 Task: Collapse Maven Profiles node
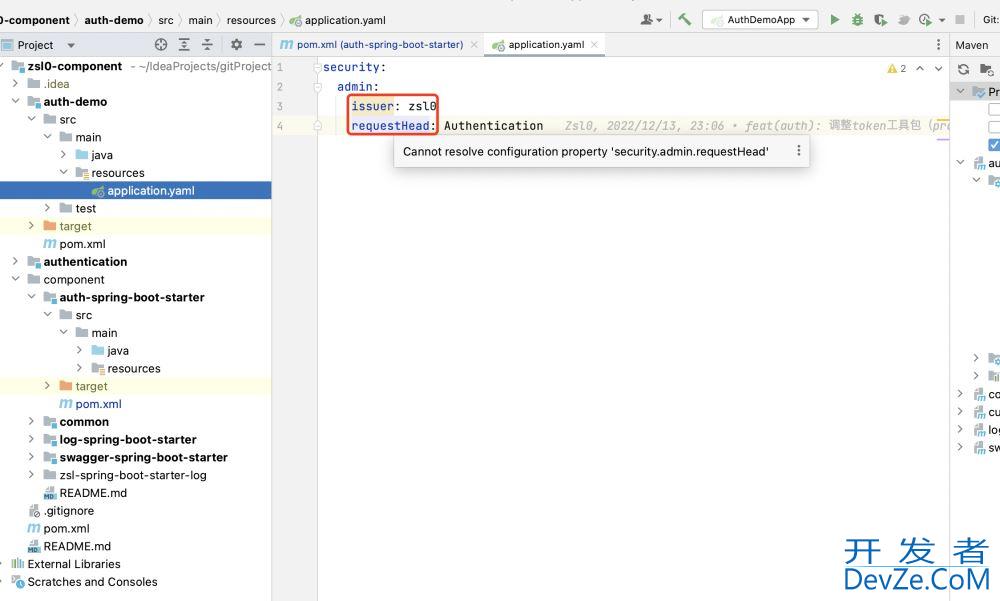(x=960, y=91)
